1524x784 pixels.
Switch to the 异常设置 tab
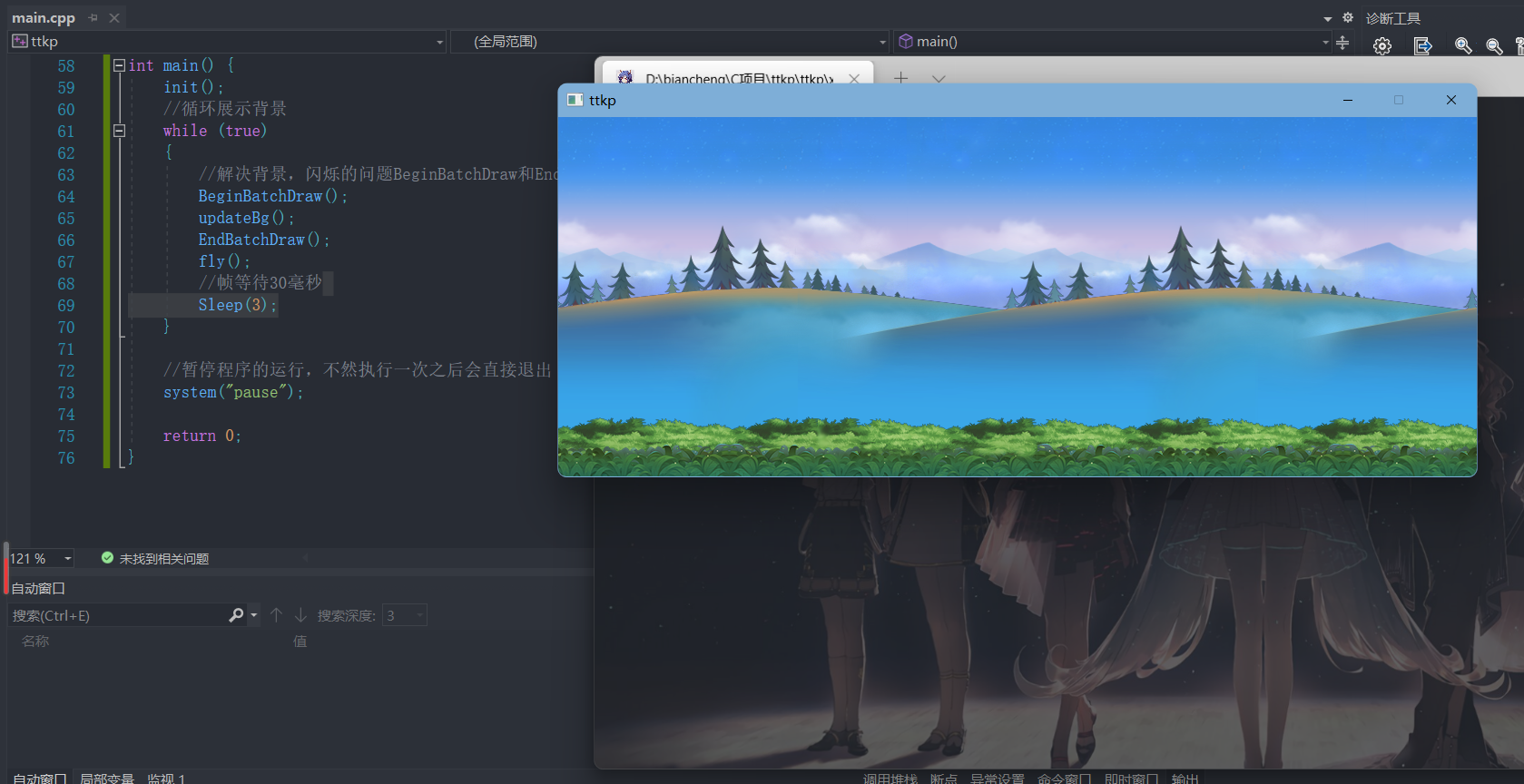(998, 779)
